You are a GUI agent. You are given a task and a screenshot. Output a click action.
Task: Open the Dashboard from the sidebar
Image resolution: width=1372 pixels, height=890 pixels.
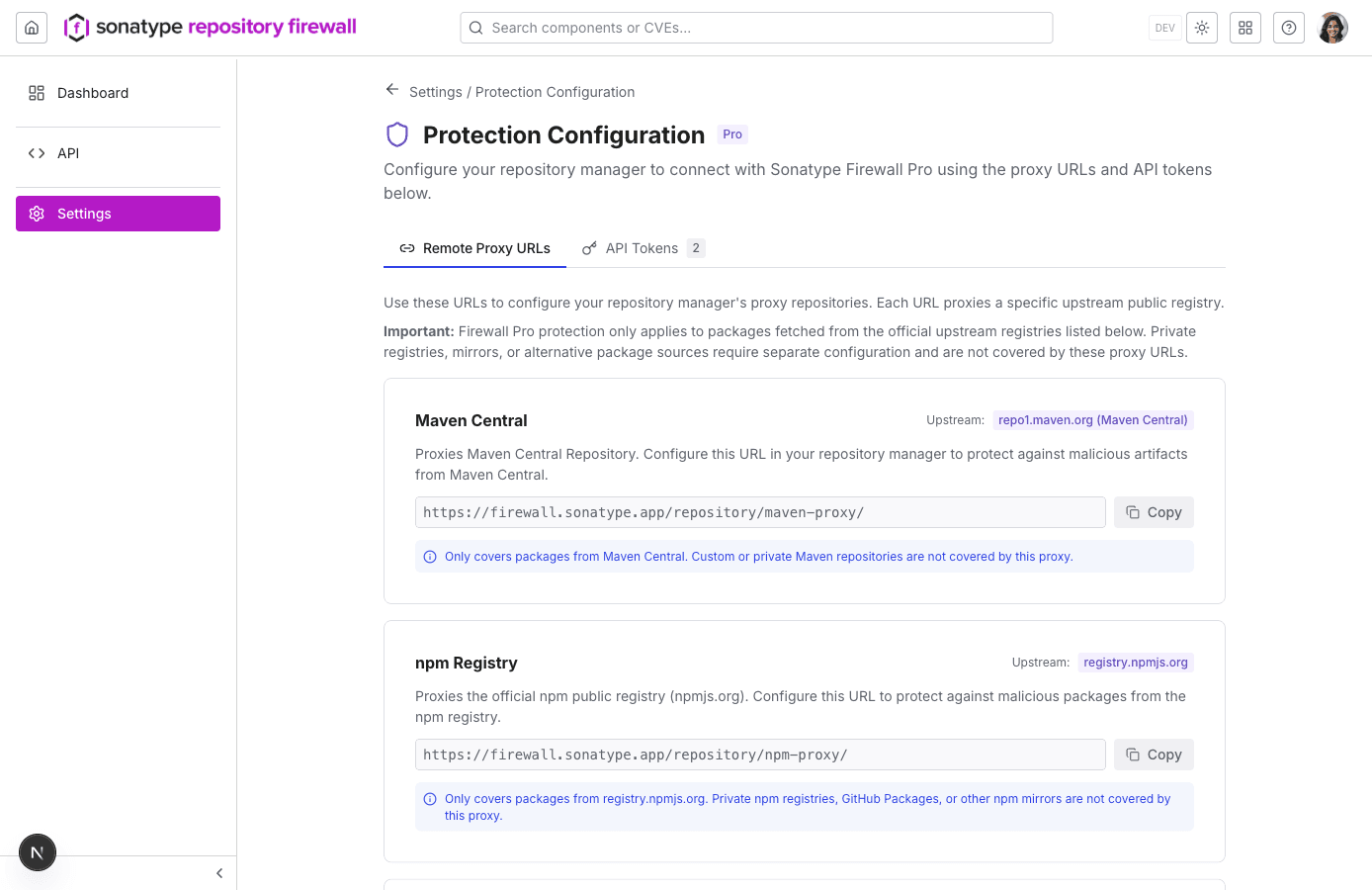click(93, 93)
